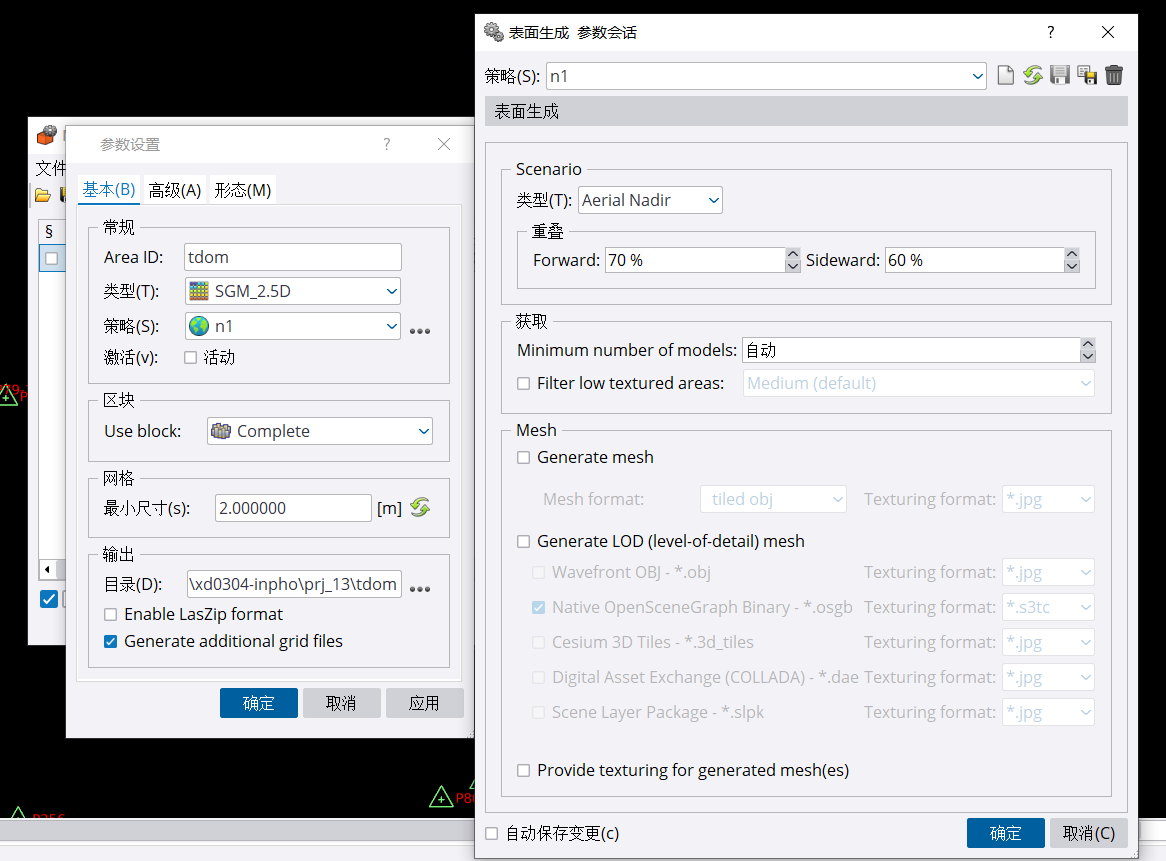The height and width of the screenshot is (861, 1166).
Task: Open the Use block Complete dropdown
Action: click(x=319, y=432)
